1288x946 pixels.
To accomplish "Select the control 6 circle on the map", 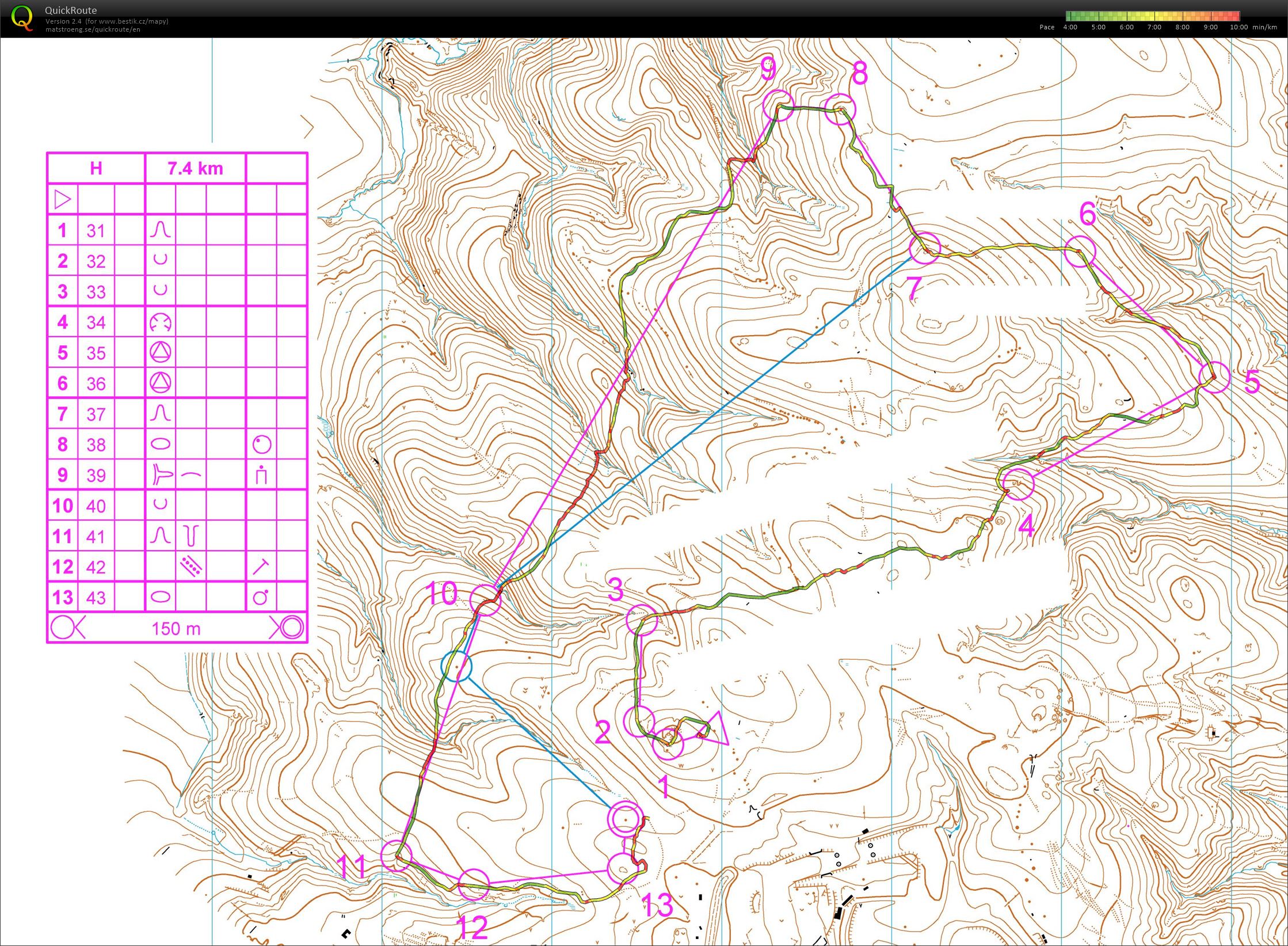I will pos(1080,252).
